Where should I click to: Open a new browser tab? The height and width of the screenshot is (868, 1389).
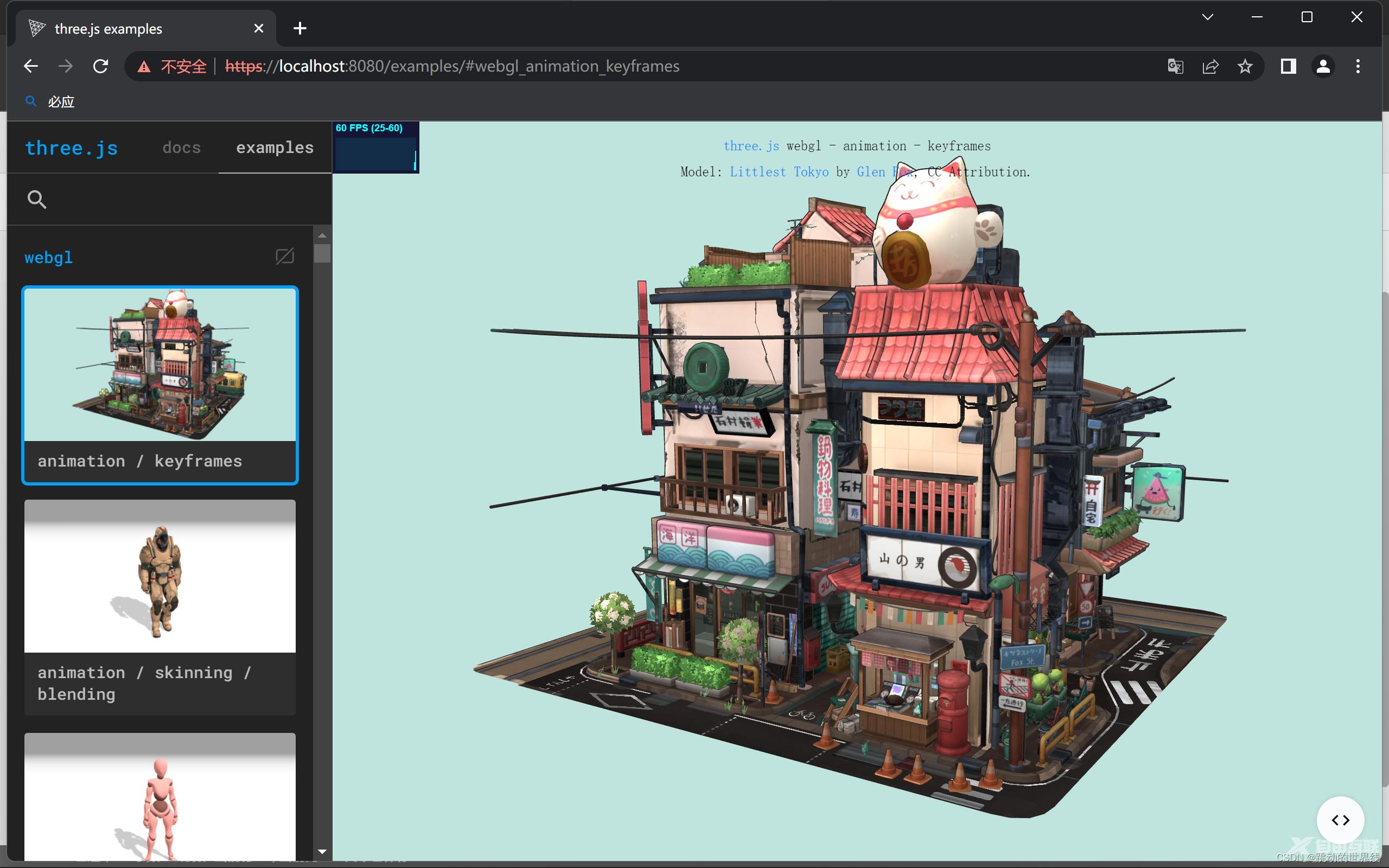[300, 28]
